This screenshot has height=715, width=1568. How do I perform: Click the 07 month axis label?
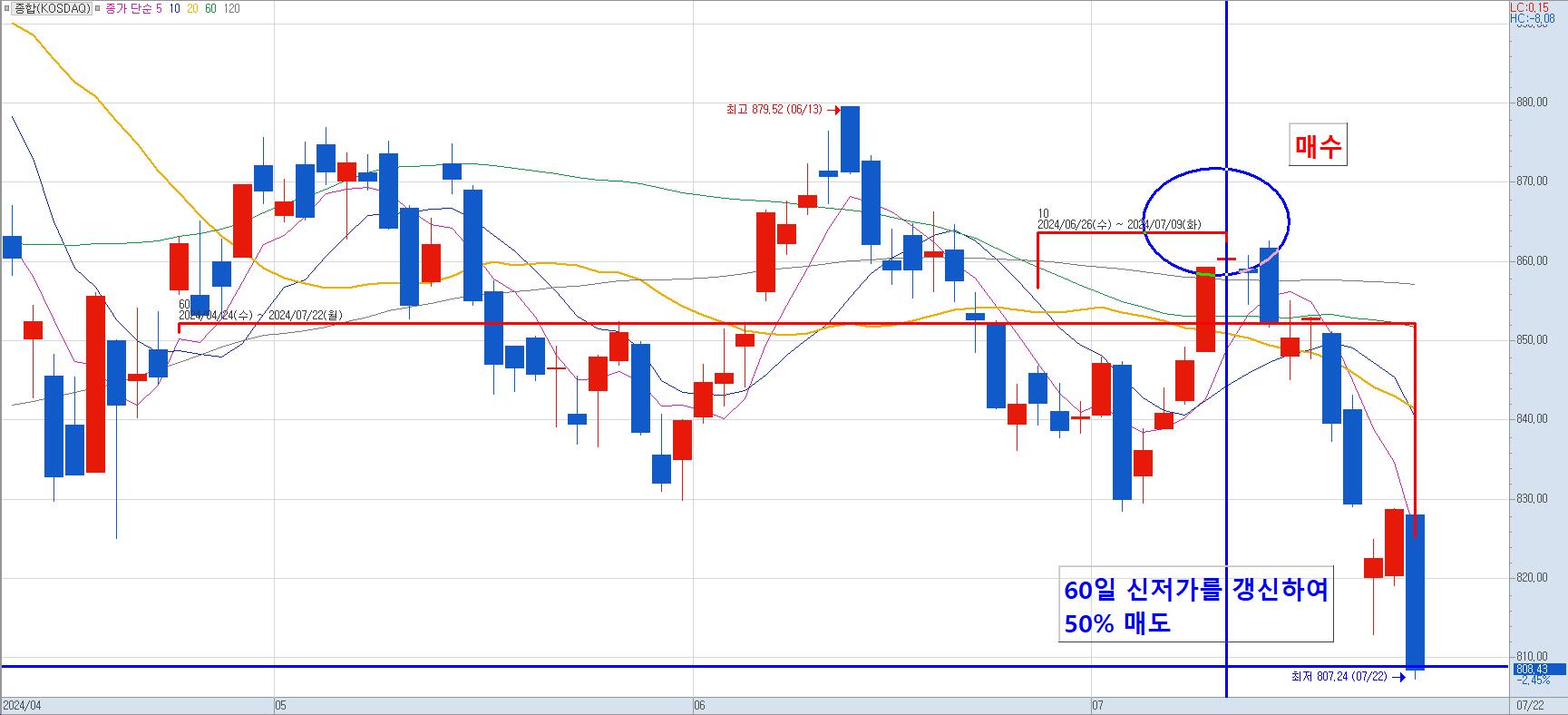(x=1098, y=705)
